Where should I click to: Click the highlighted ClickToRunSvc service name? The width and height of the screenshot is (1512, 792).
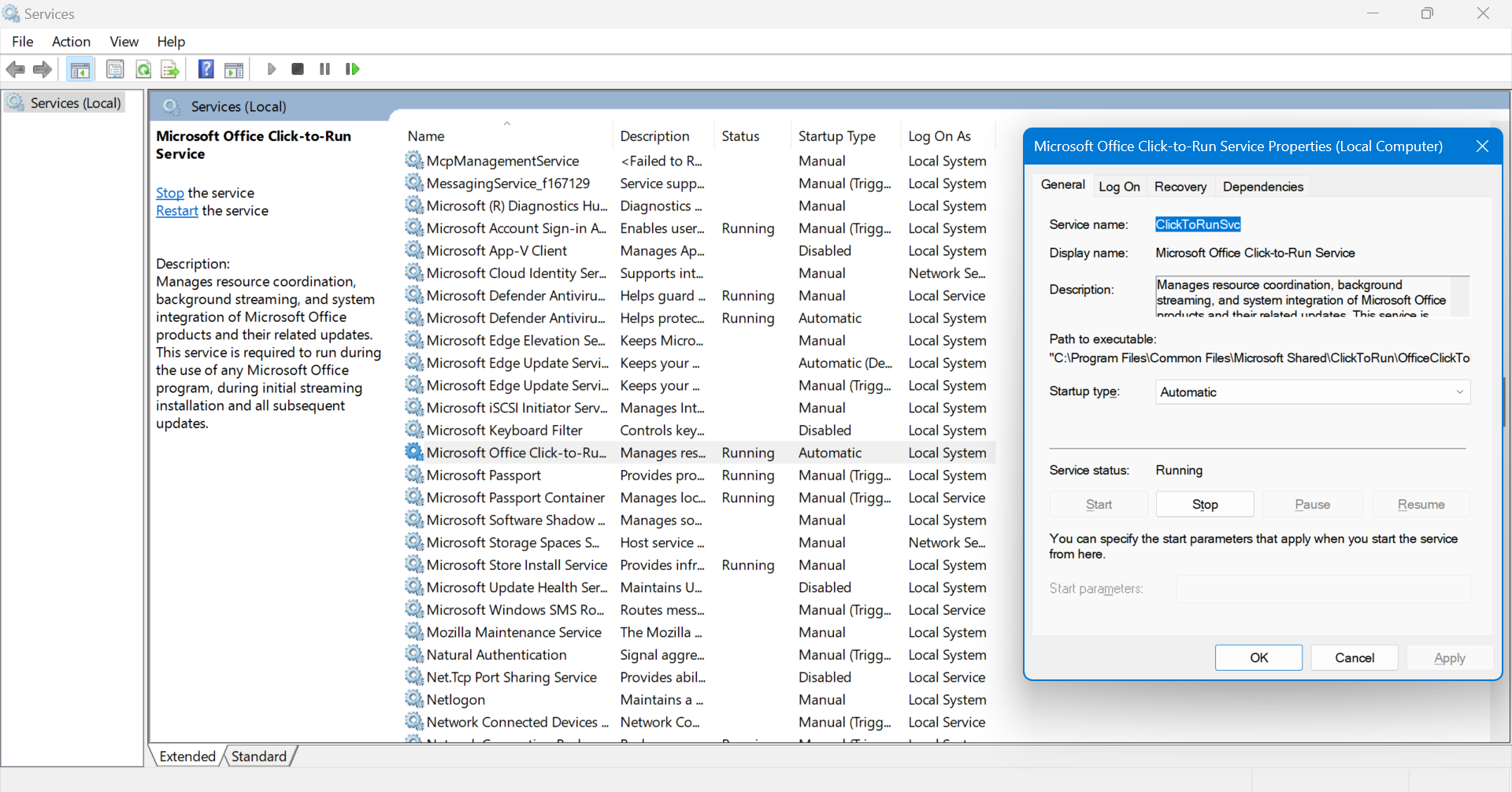click(1198, 225)
